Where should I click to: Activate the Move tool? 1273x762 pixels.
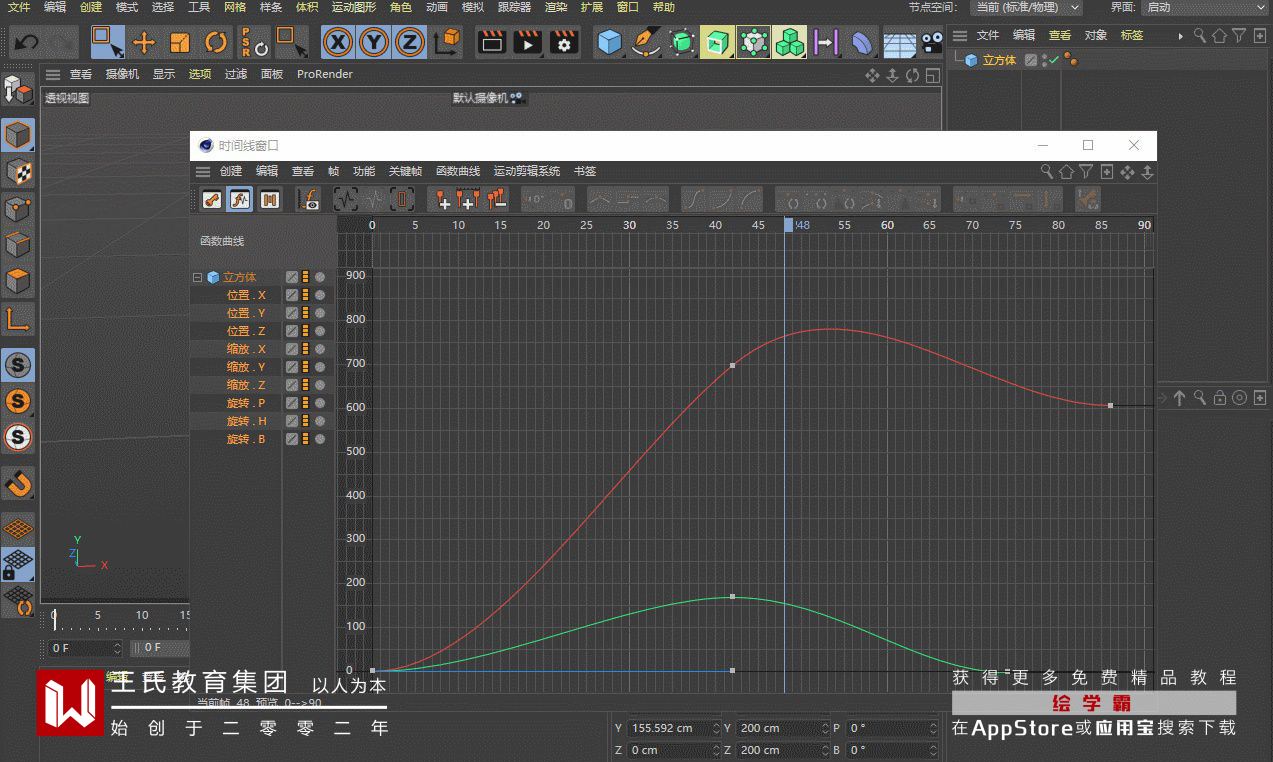click(144, 43)
